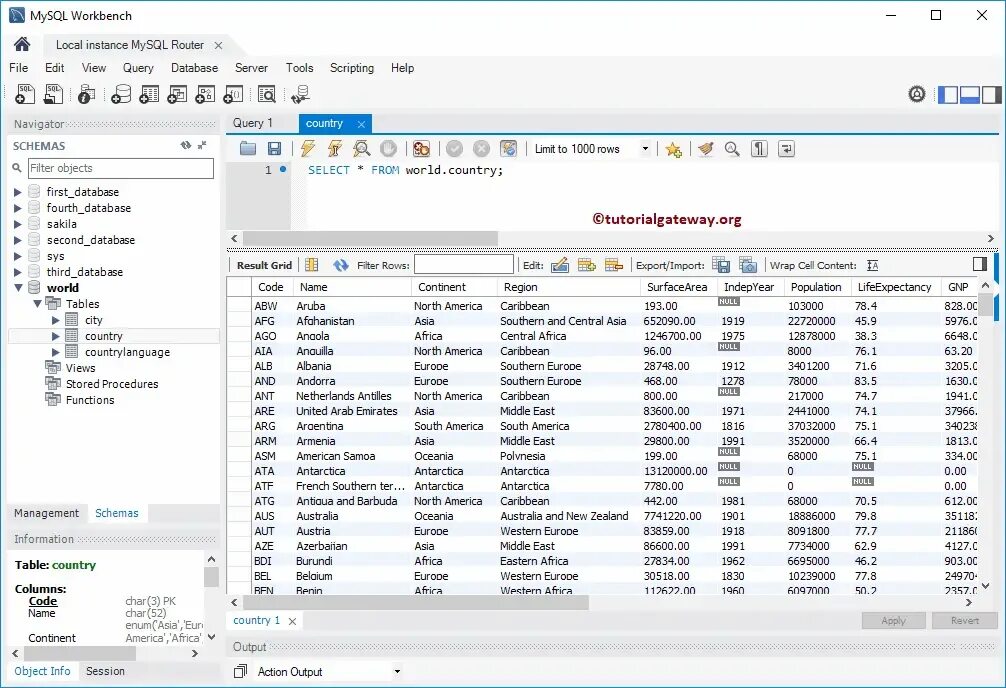This screenshot has width=1006, height=688.
Task: Click the Filter objects search field
Action: (121, 168)
